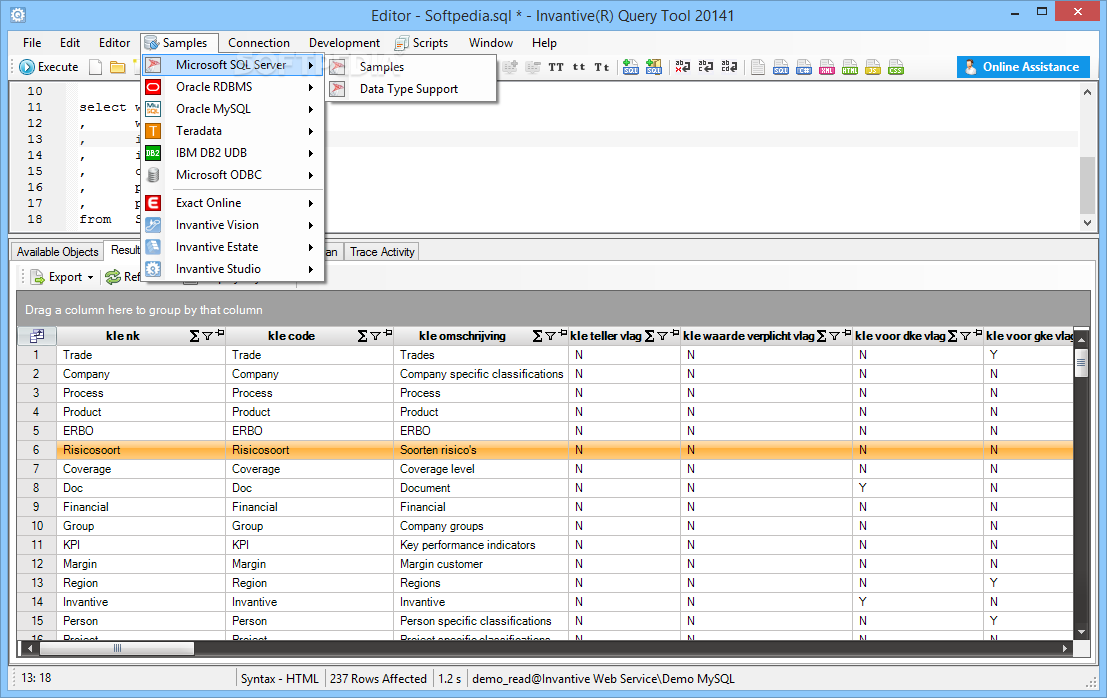The width and height of the screenshot is (1107, 698).
Task: Switch syntax highlighting to SQL icon
Action: coord(781,67)
